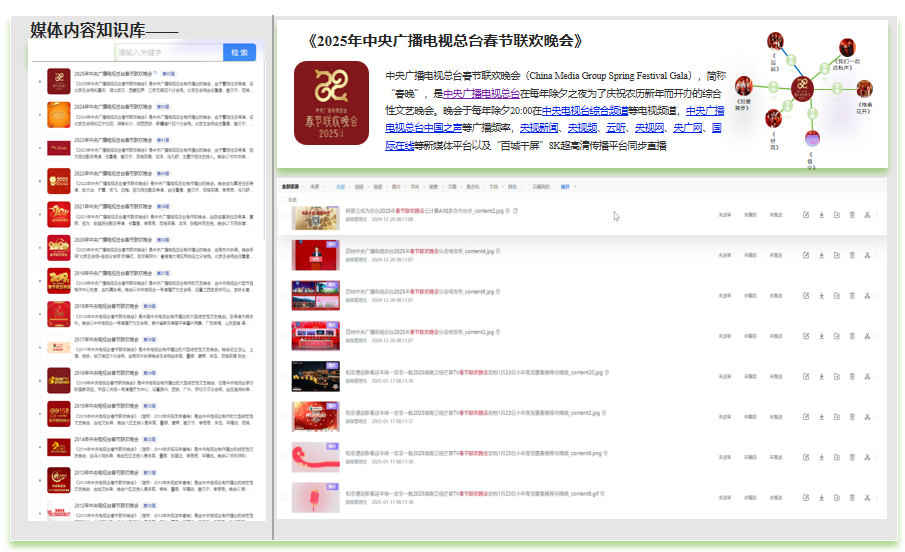The height and width of the screenshot is (552, 905).
Task: Click the lantern thumbnail of content8.gif
Action: (x=315, y=498)
